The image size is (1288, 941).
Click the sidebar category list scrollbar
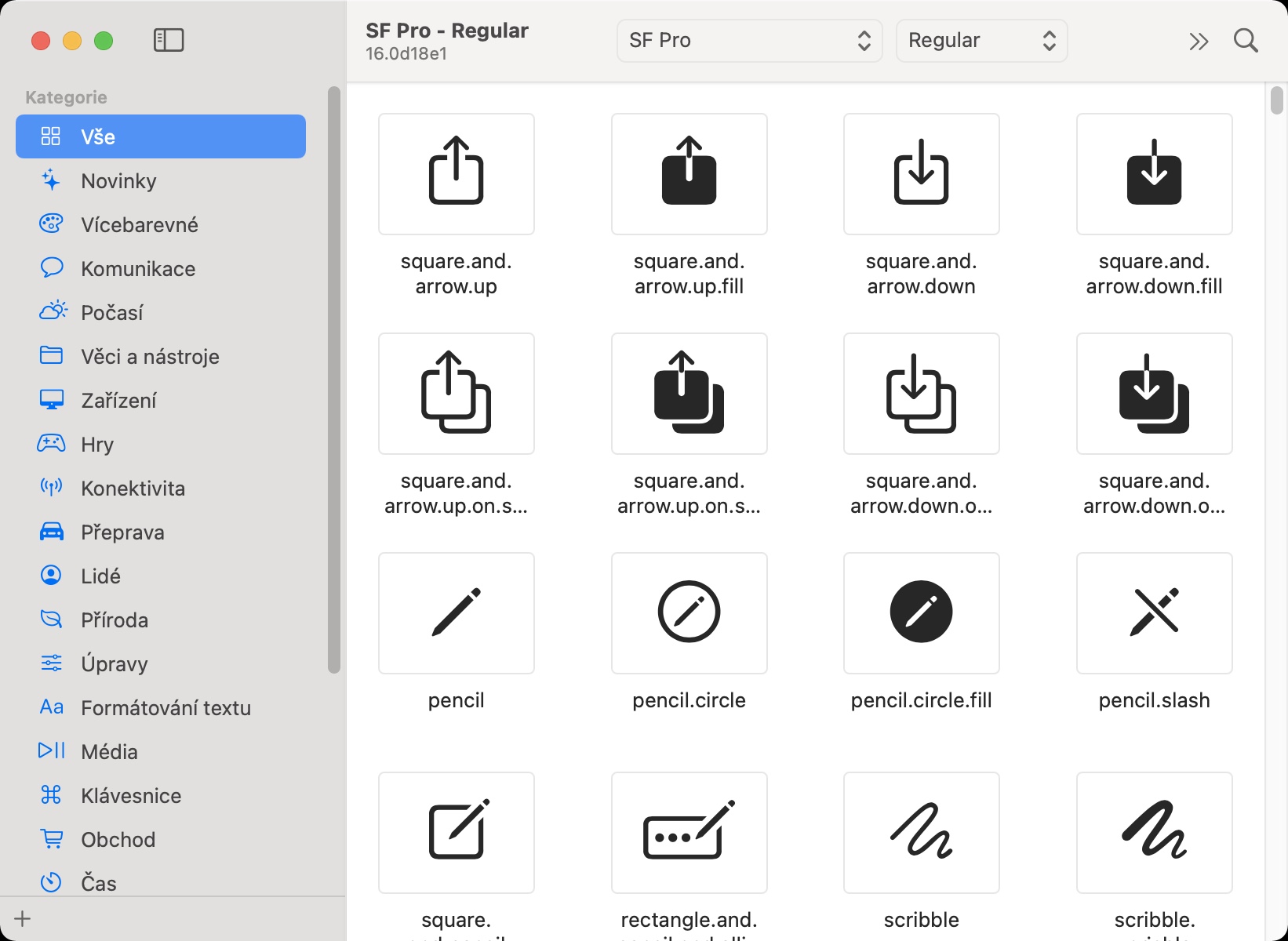tap(334, 380)
